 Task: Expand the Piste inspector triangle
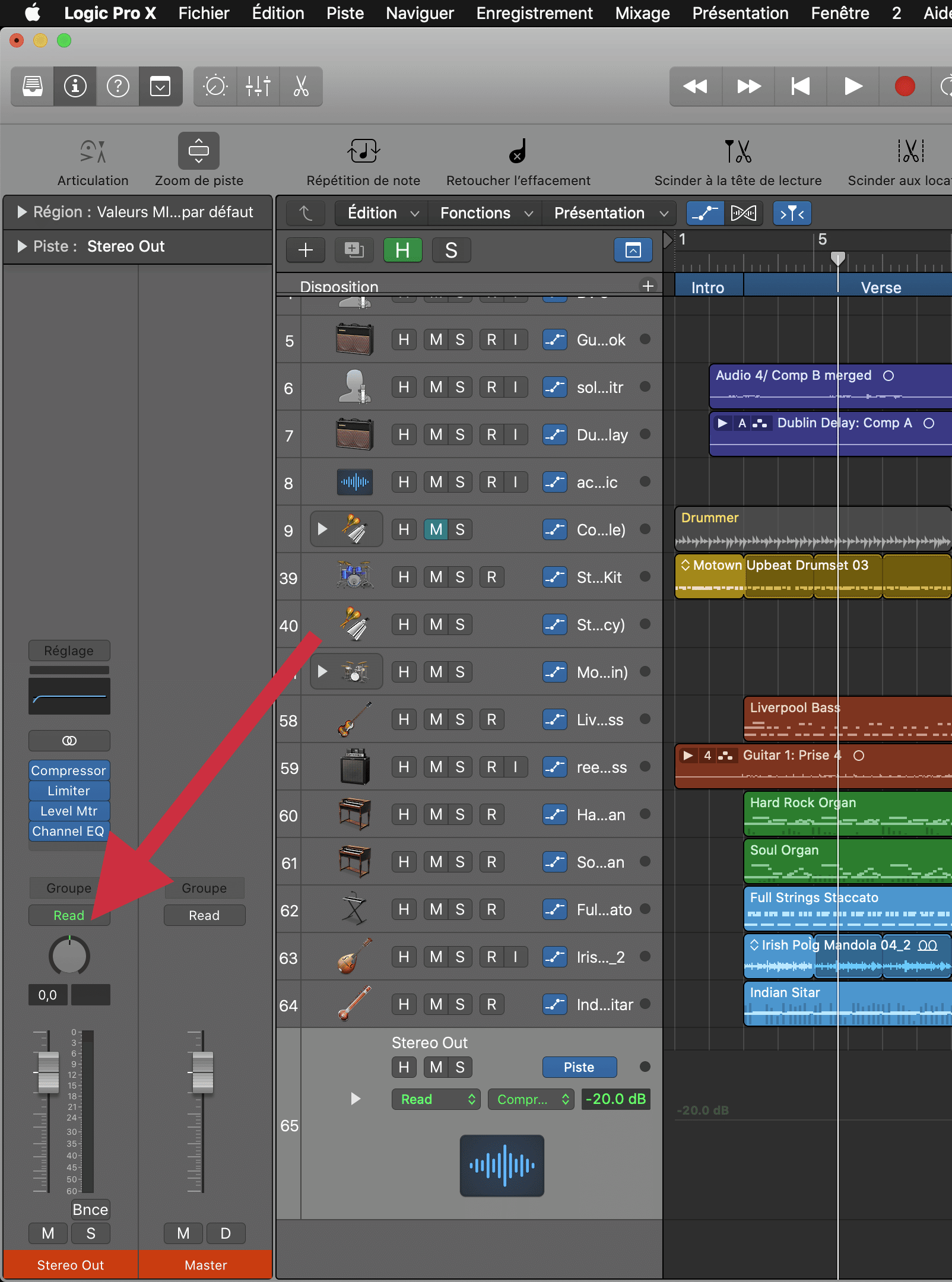22,246
